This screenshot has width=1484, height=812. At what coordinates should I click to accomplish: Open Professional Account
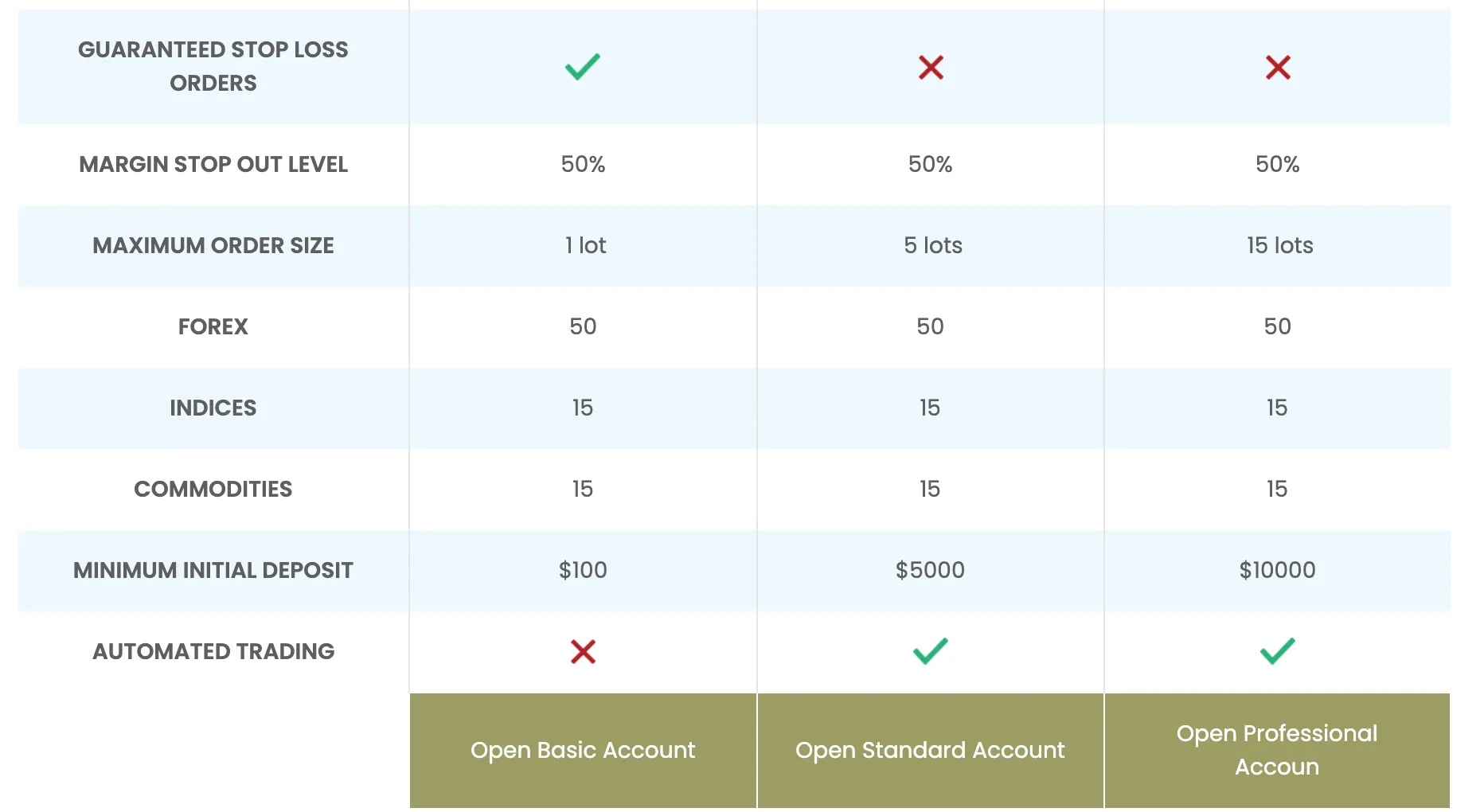click(x=1277, y=751)
